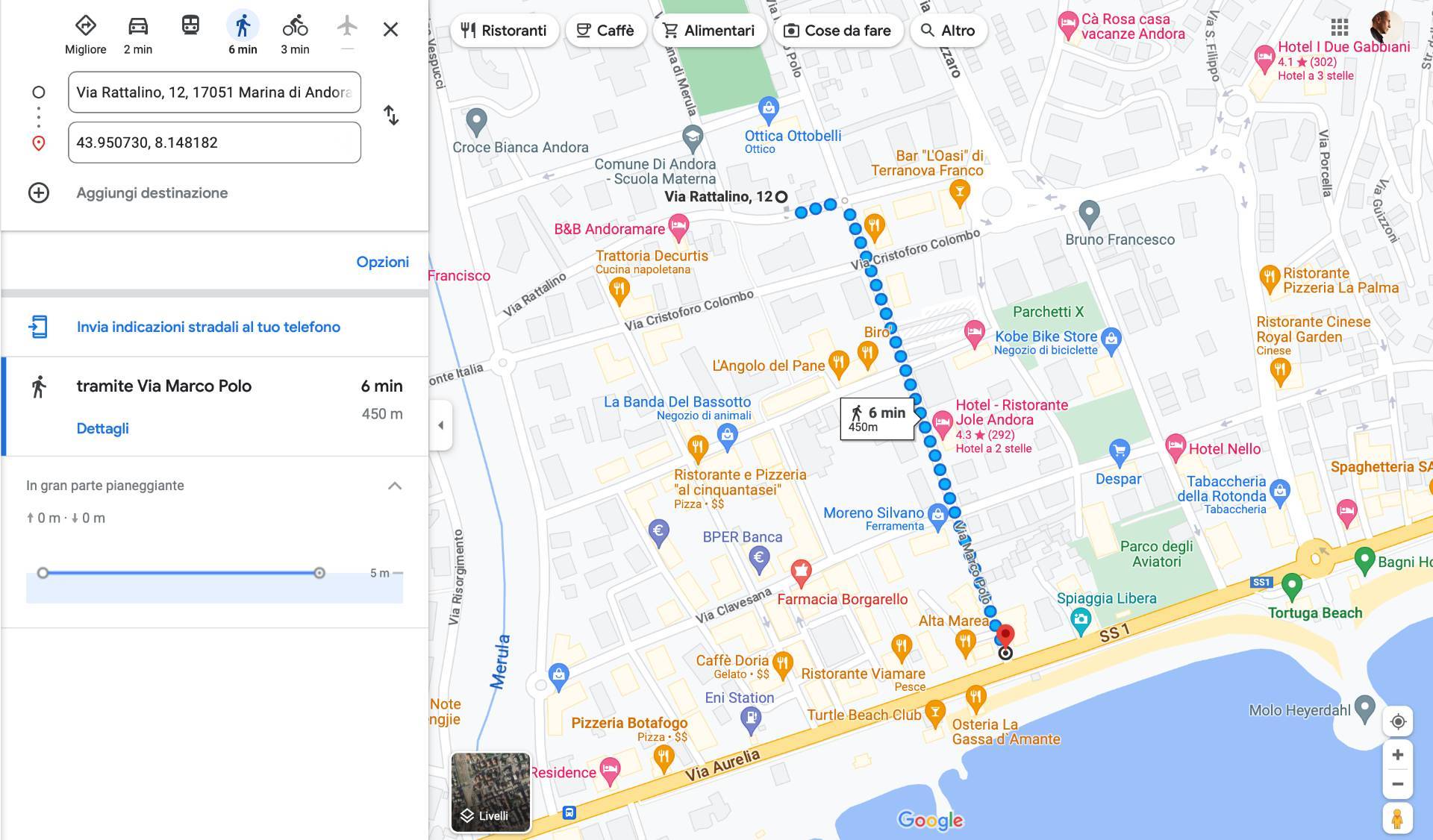Screen dimensions: 1433x840
Task: Expand route Dettagli for Via Marco Polo
Action: coord(103,428)
